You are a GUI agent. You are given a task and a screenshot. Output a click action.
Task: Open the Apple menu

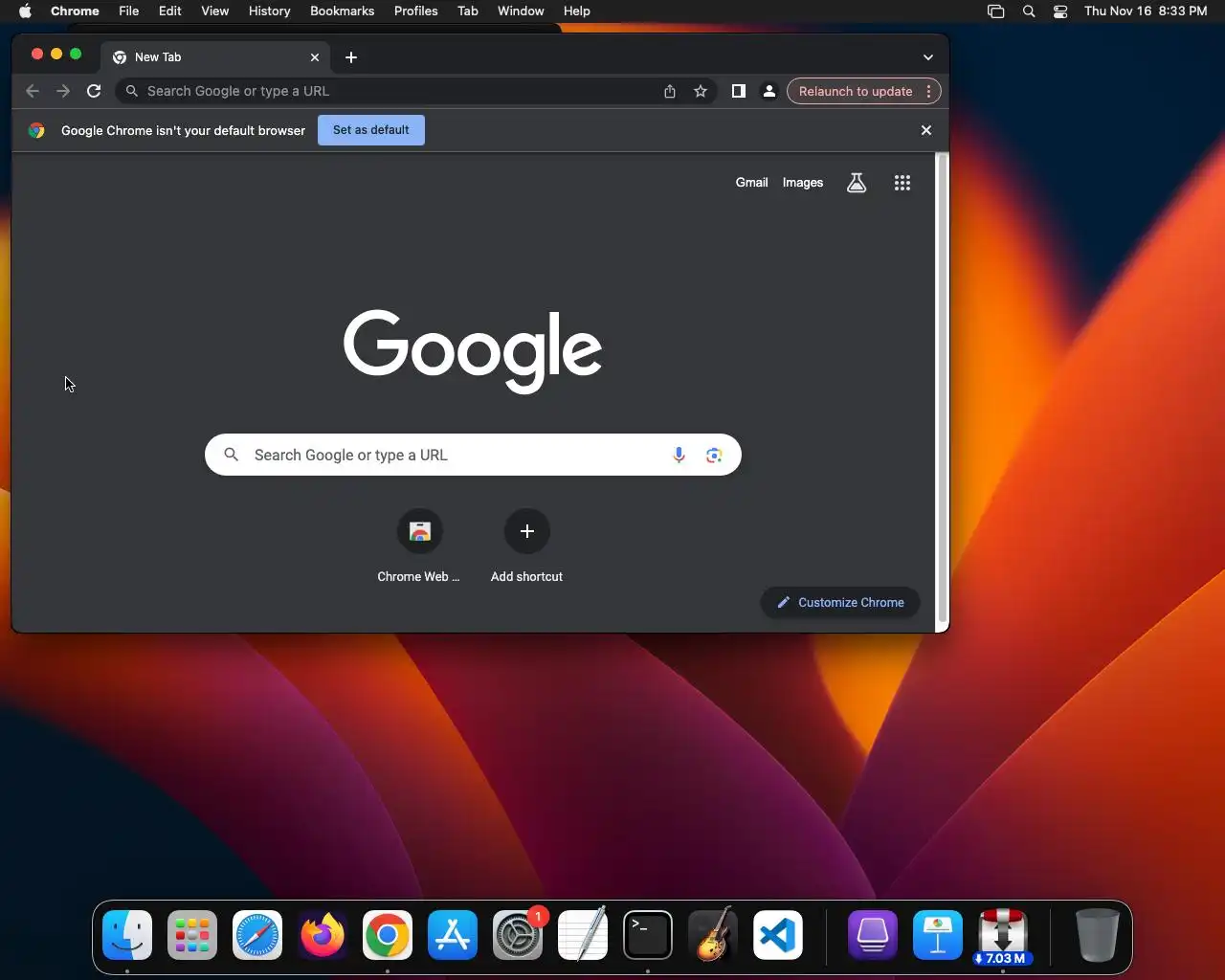(25, 11)
